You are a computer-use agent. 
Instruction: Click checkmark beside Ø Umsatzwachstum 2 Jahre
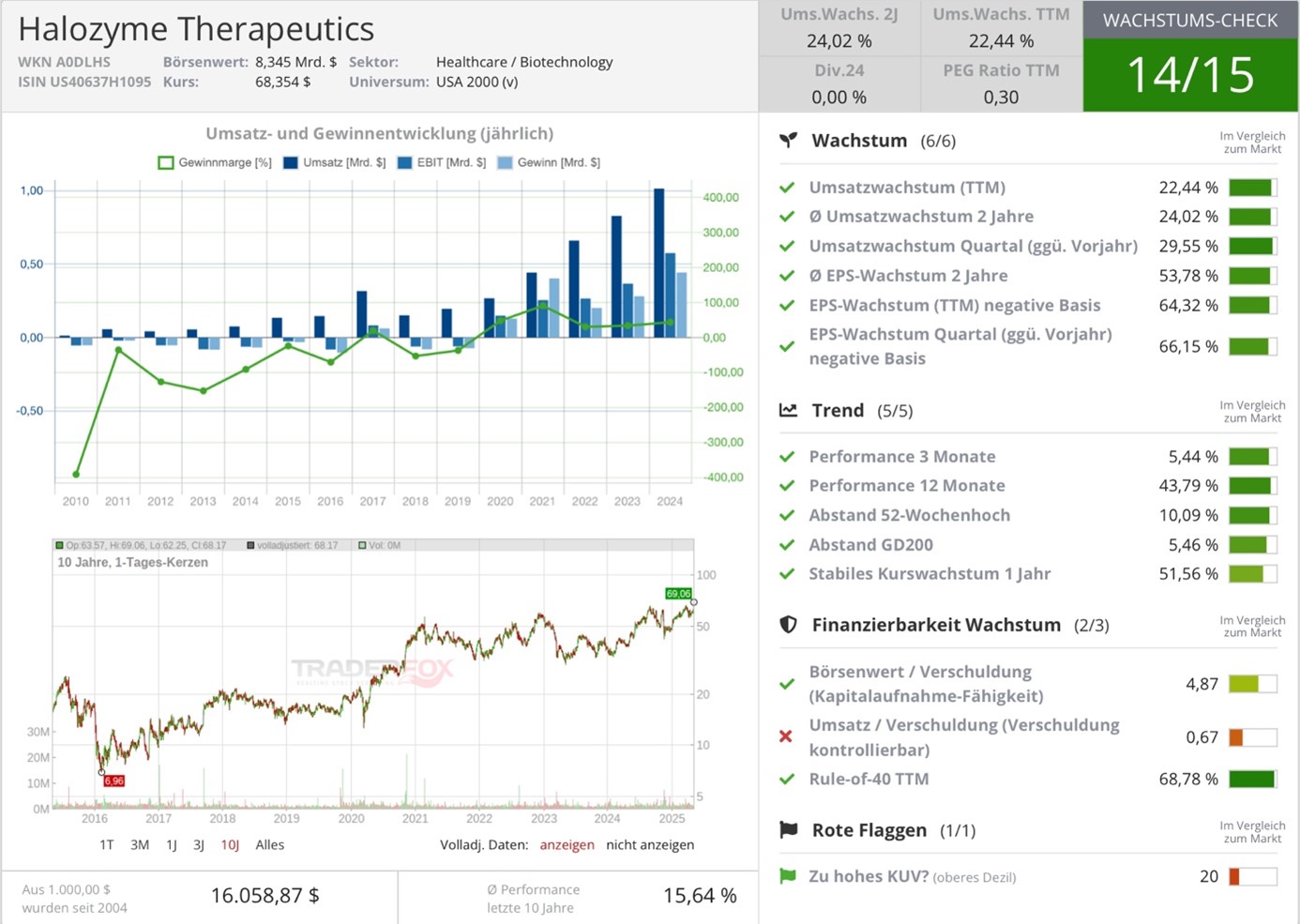pyautogui.click(x=787, y=217)
